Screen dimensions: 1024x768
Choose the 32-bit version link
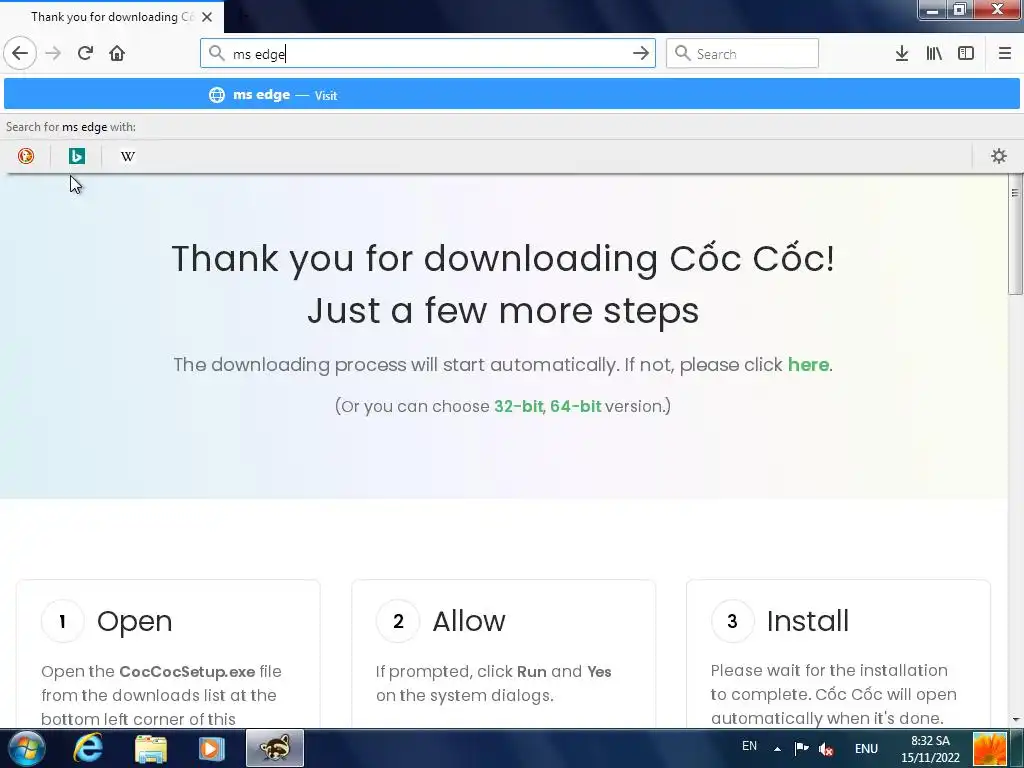click(x=519, y=406)
